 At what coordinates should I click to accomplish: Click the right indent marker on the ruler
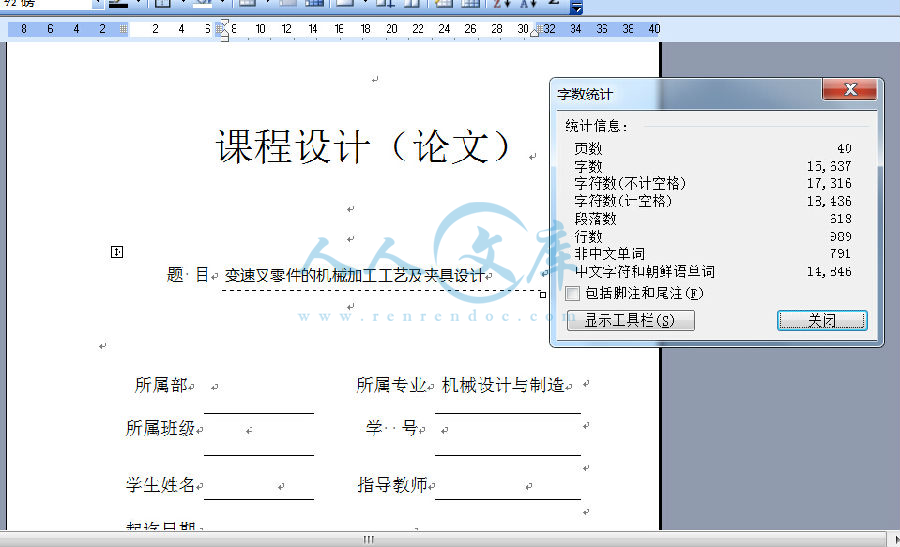point(534,33)
